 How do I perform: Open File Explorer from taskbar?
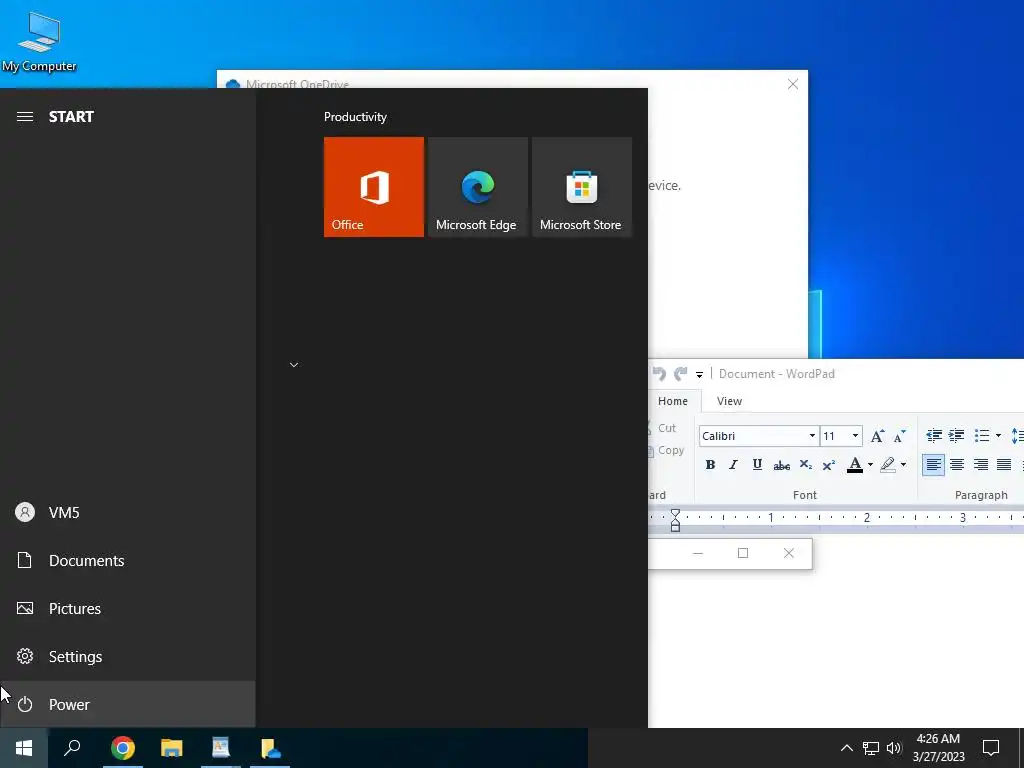tap(172, 748)
